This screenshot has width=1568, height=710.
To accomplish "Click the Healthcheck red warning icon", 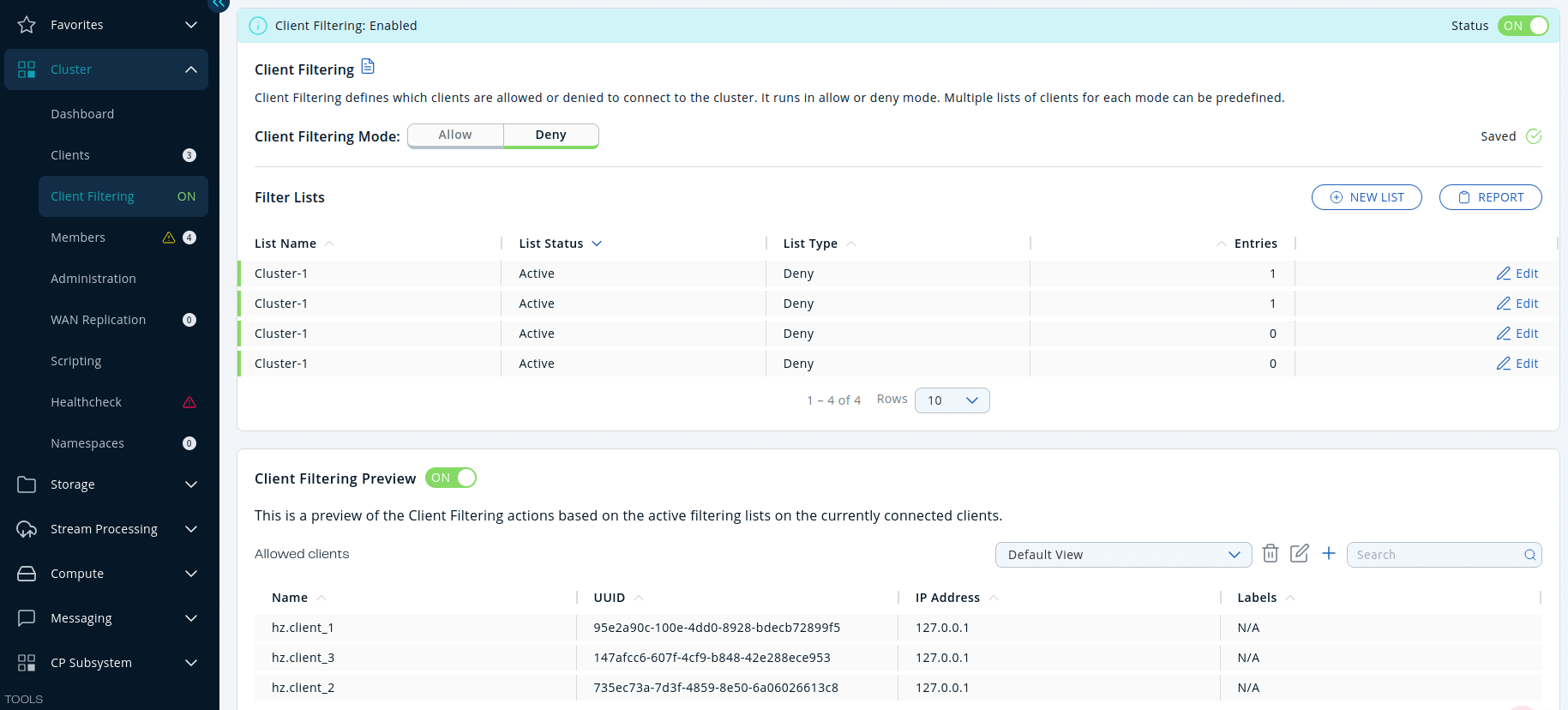I will (x=189, y=402).
